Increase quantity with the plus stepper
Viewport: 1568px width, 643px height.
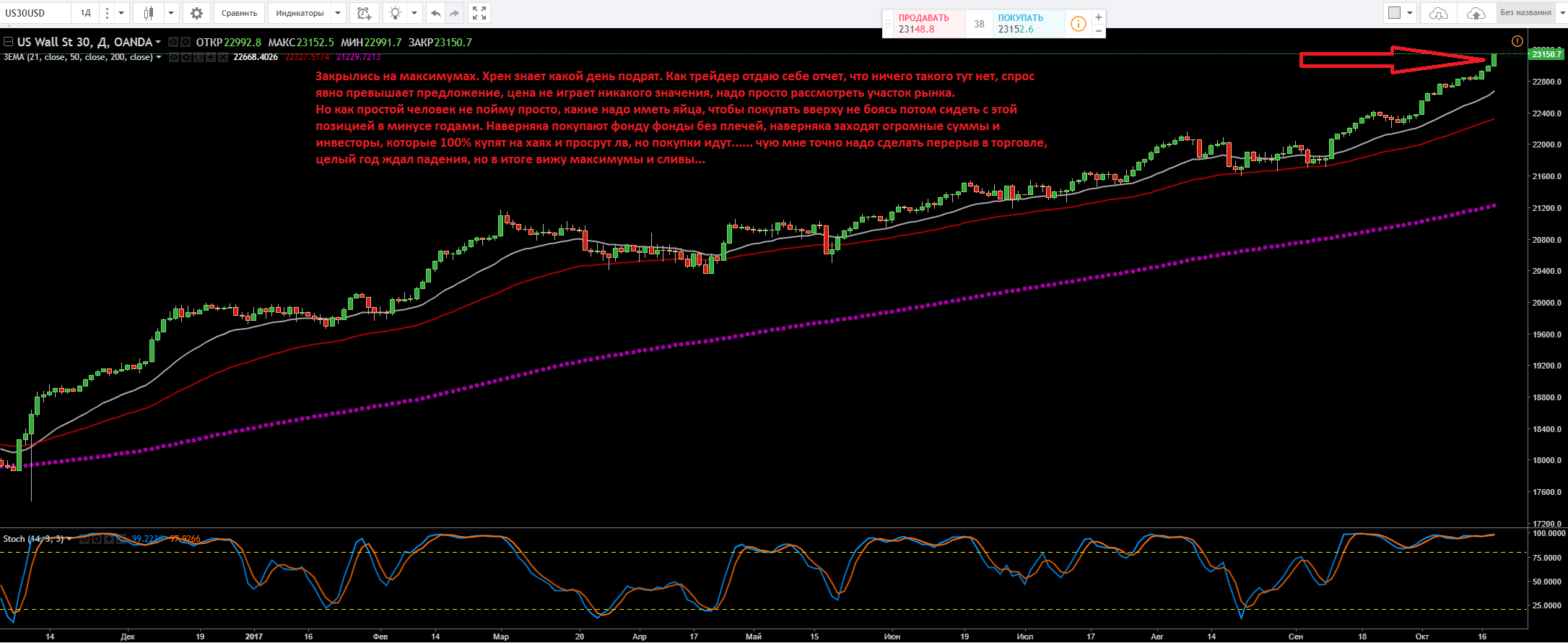tap(1099, 17)
